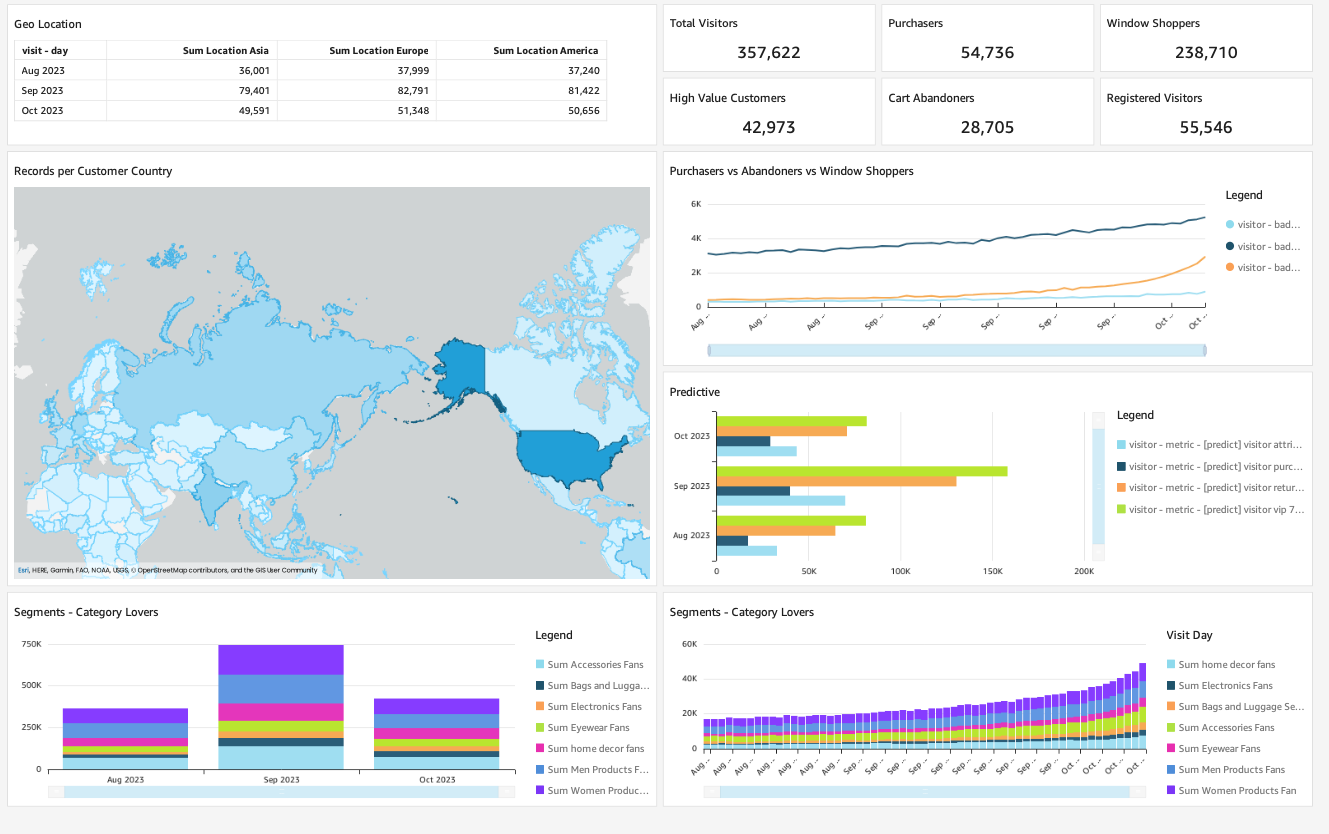Click the green predict visitor vip legend swatch

pyautogui.click(x=1121, y=509)
